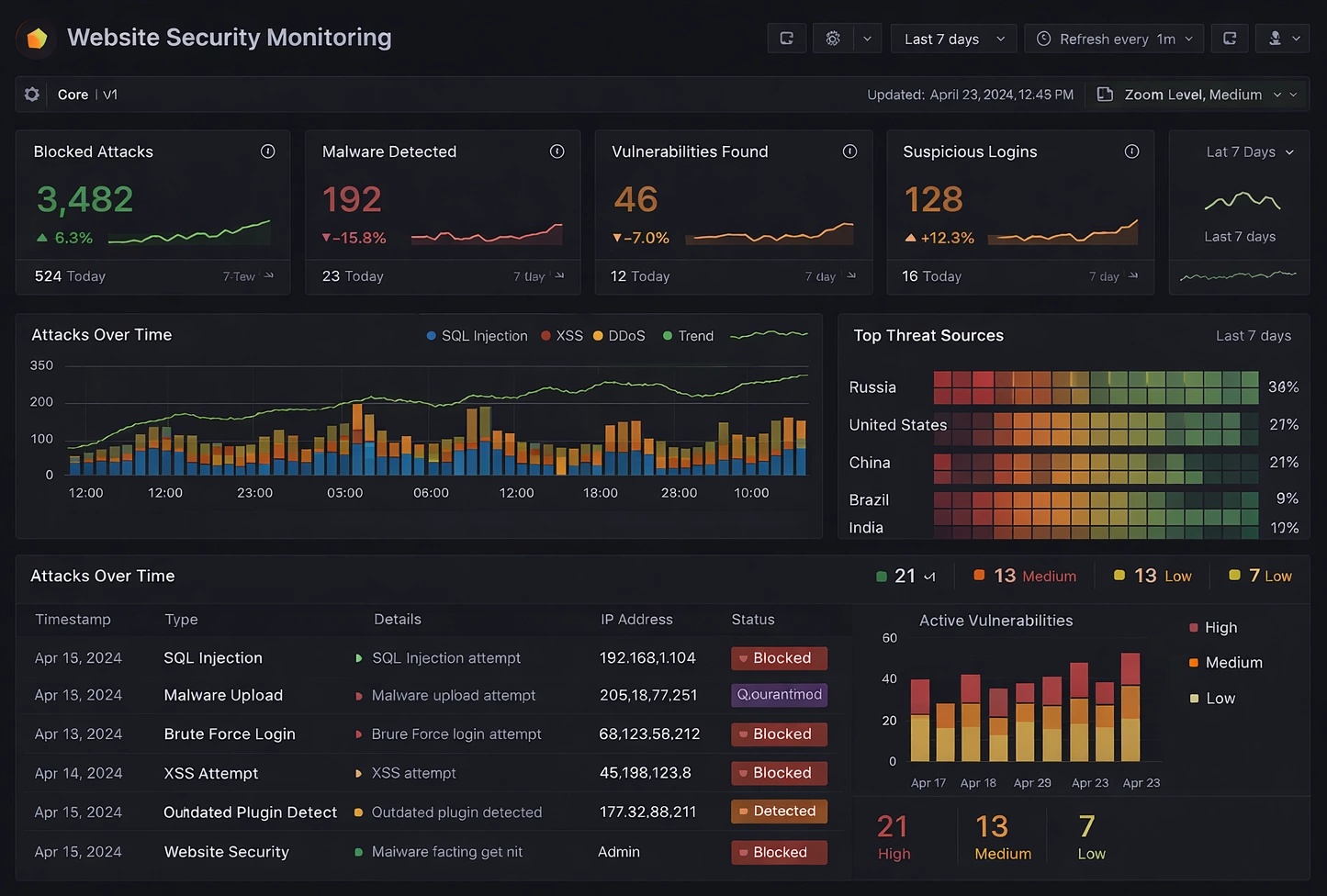Toggle High severity in Active Vulnerabilities legend
The width and height of the screenshot is (1327, 896).
click(1214, 627)
